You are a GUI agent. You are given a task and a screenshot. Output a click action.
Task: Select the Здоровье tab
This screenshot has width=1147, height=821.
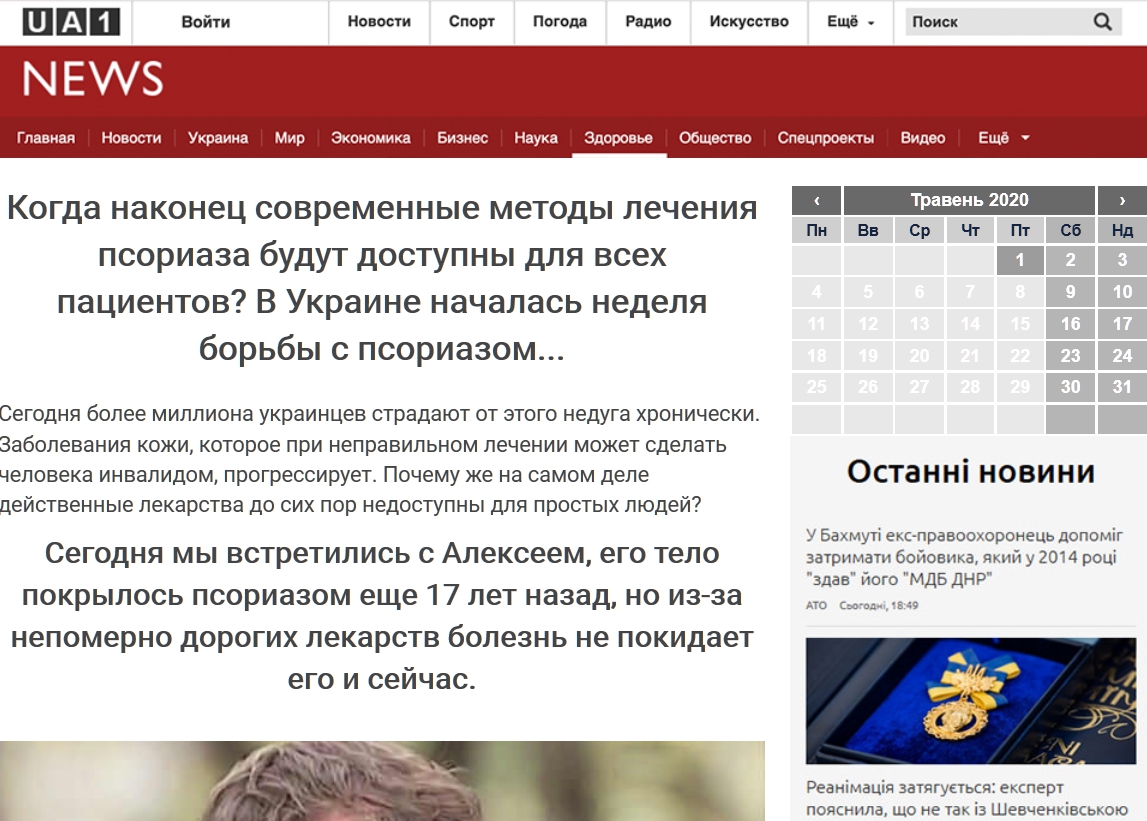click(618, 138)
